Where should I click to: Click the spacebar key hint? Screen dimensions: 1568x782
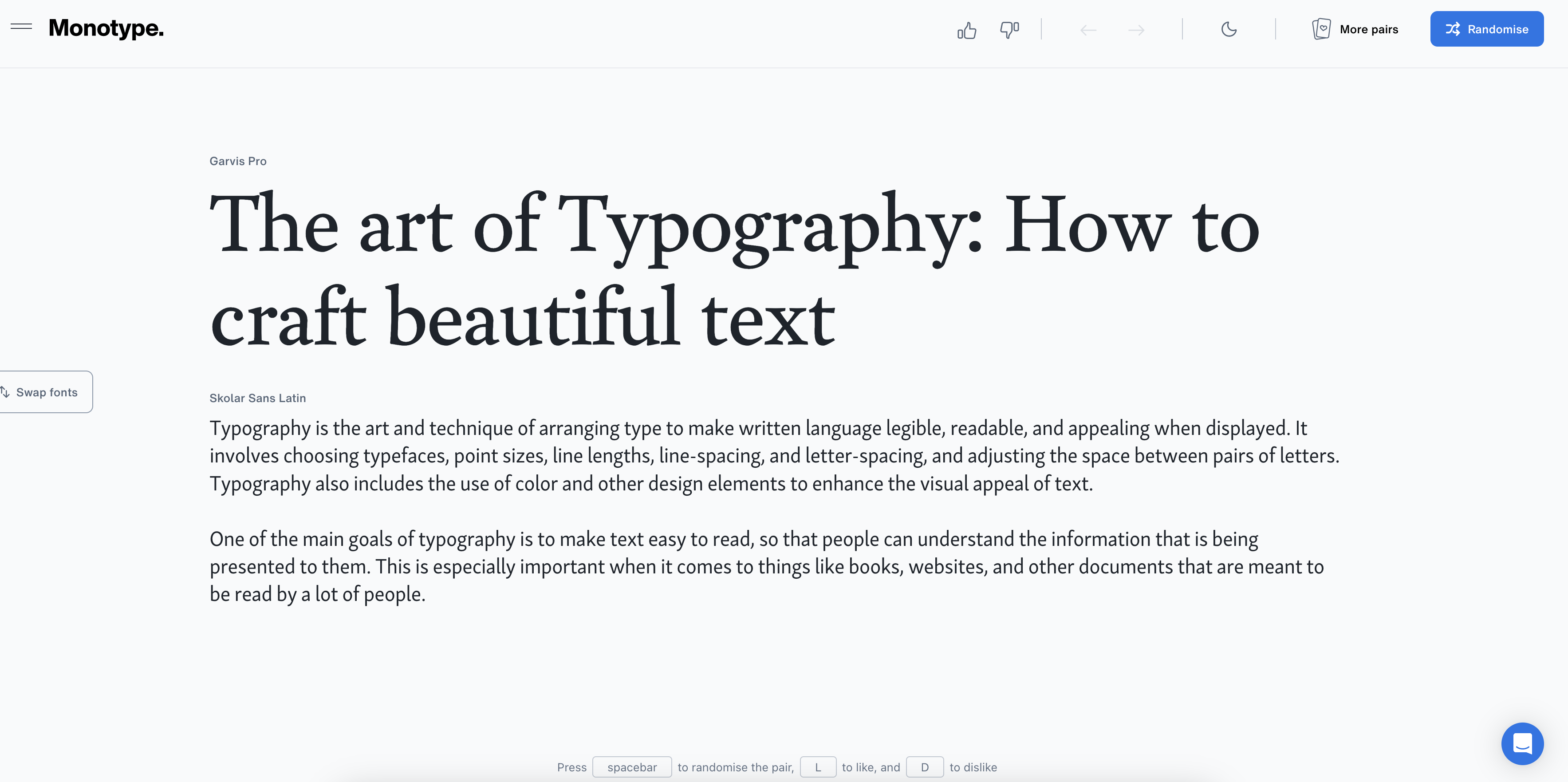coord(632,767)
